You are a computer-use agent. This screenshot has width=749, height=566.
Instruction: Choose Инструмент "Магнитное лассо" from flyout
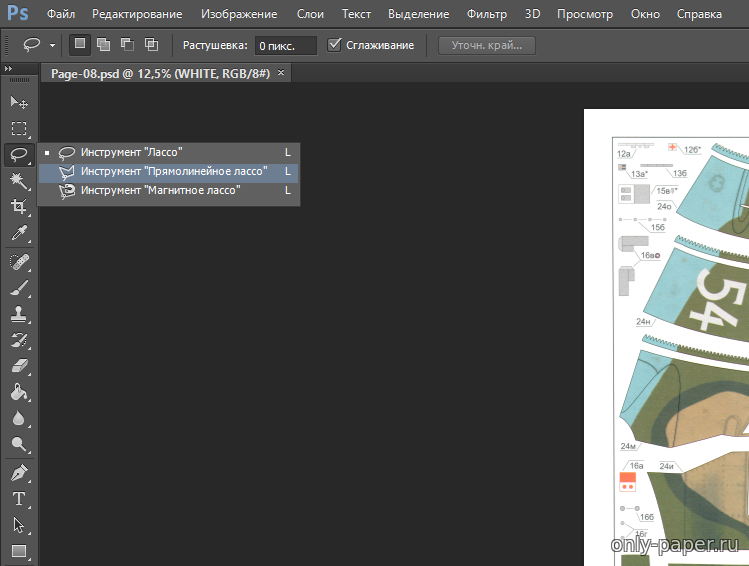coord(160,189)
